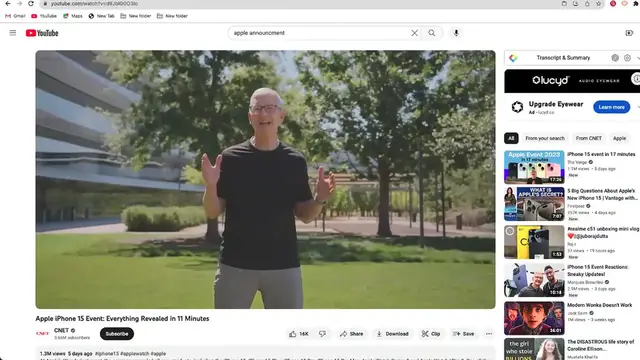Subscribe to CNET channel
Image resolution: width=640 pixels, height=360 pixels.
(x=117, y=334)
